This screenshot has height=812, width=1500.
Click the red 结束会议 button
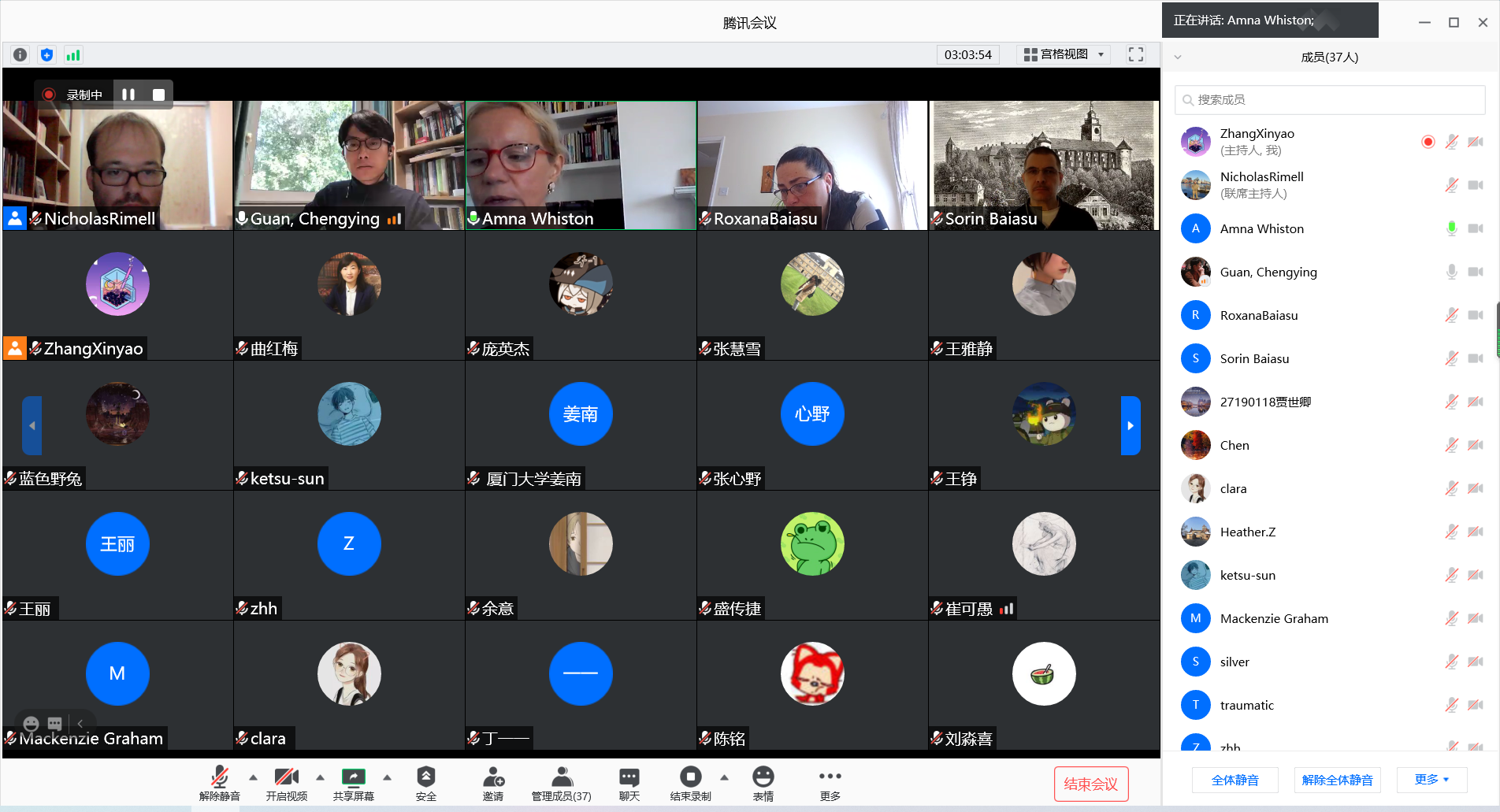[1091, 784]
